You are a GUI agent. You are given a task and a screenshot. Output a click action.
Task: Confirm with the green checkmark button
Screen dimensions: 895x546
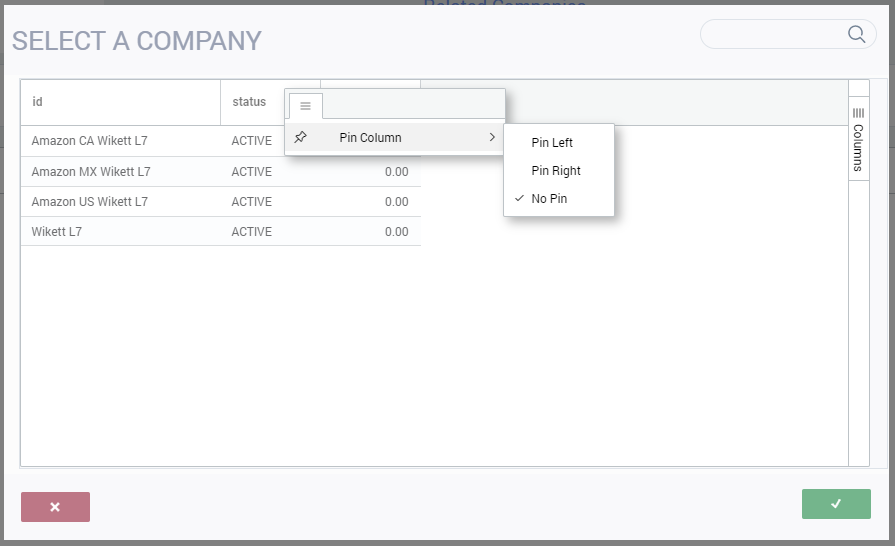coord(836,504)
